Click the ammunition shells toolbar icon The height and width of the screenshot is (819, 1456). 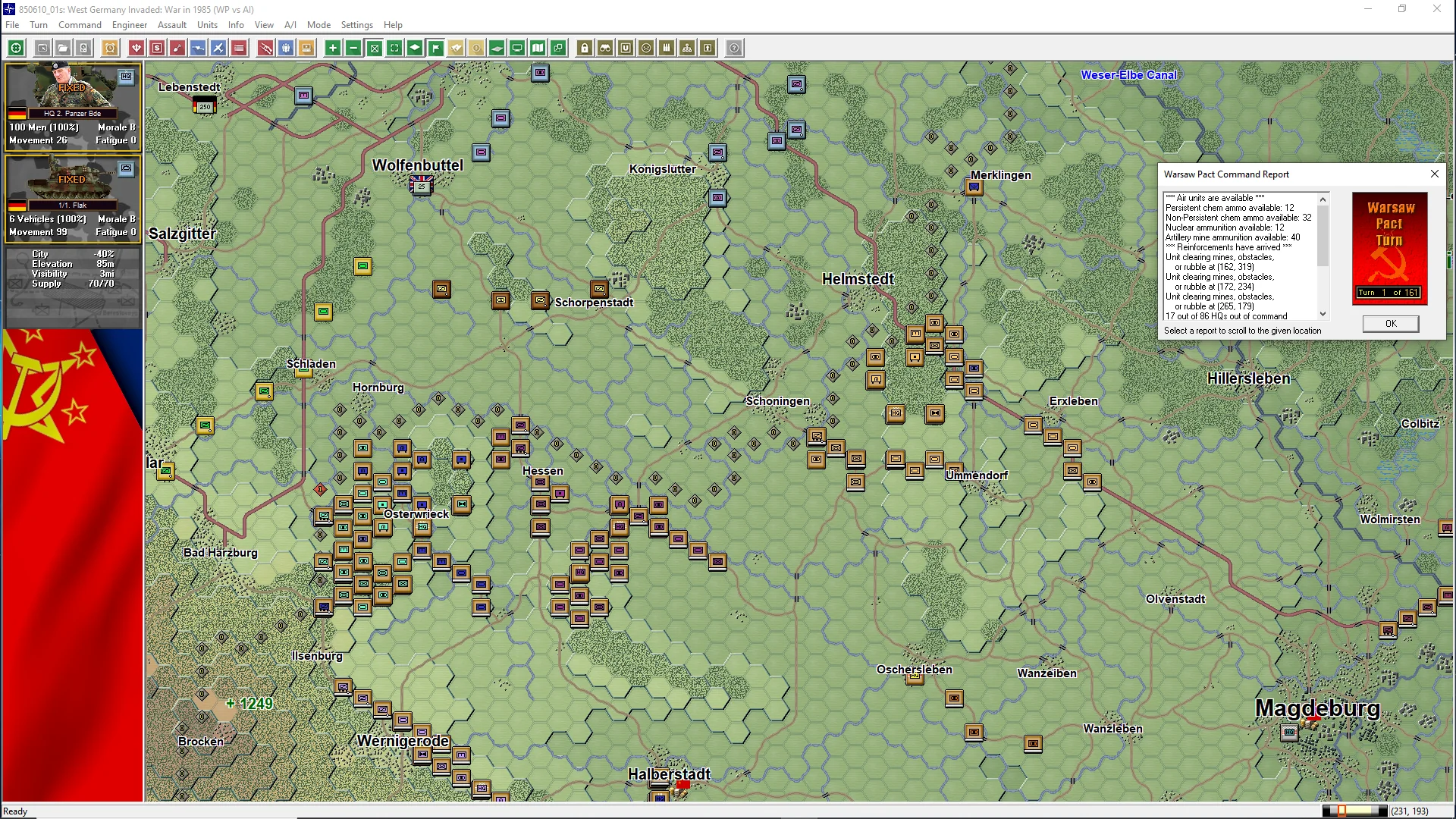667,48
